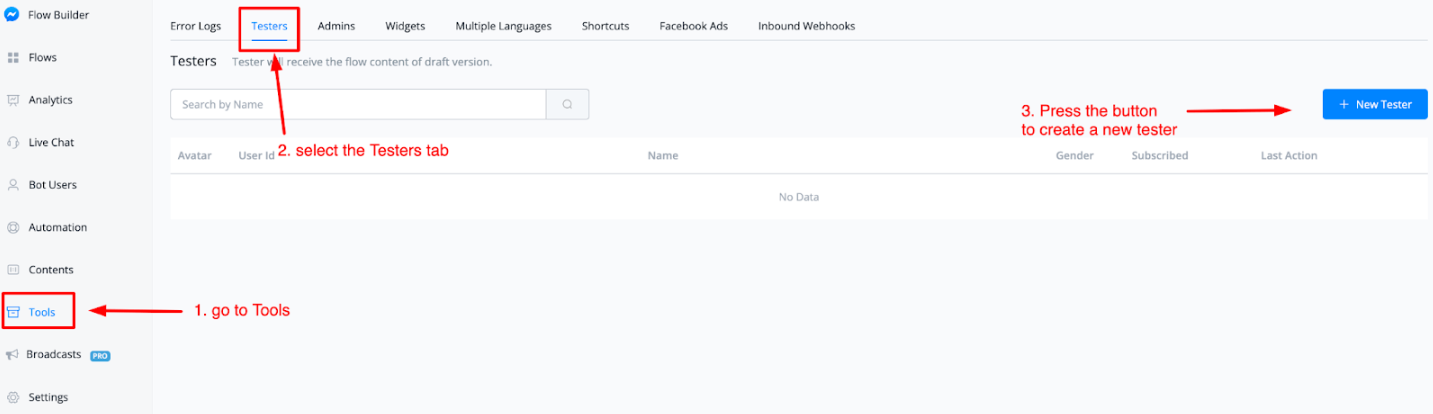Switch to the Error Logs tab
The width and height of the screenshot is (1433, 414).
195,26
